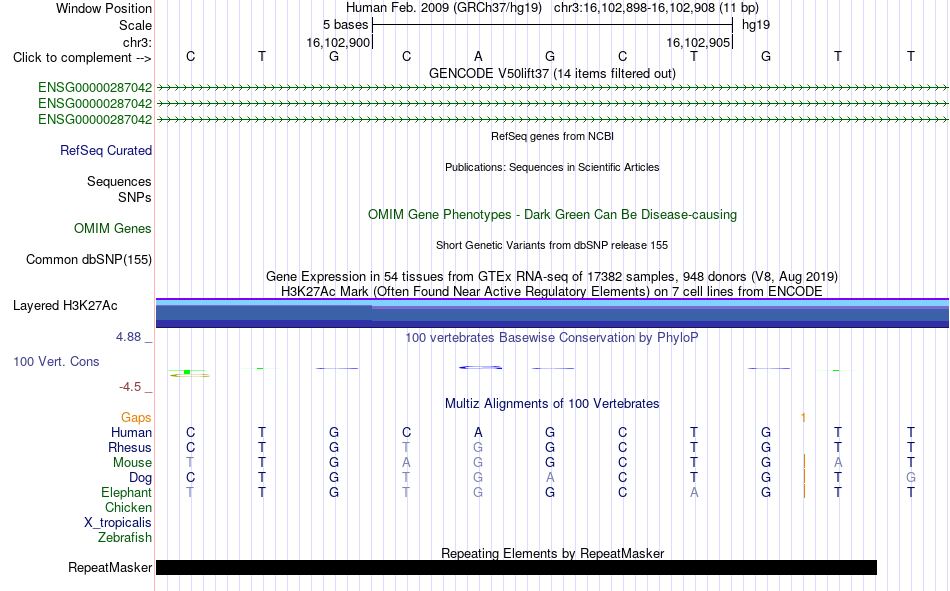Open the Layered H3K27Ac track label

click(x=65, y=306)
